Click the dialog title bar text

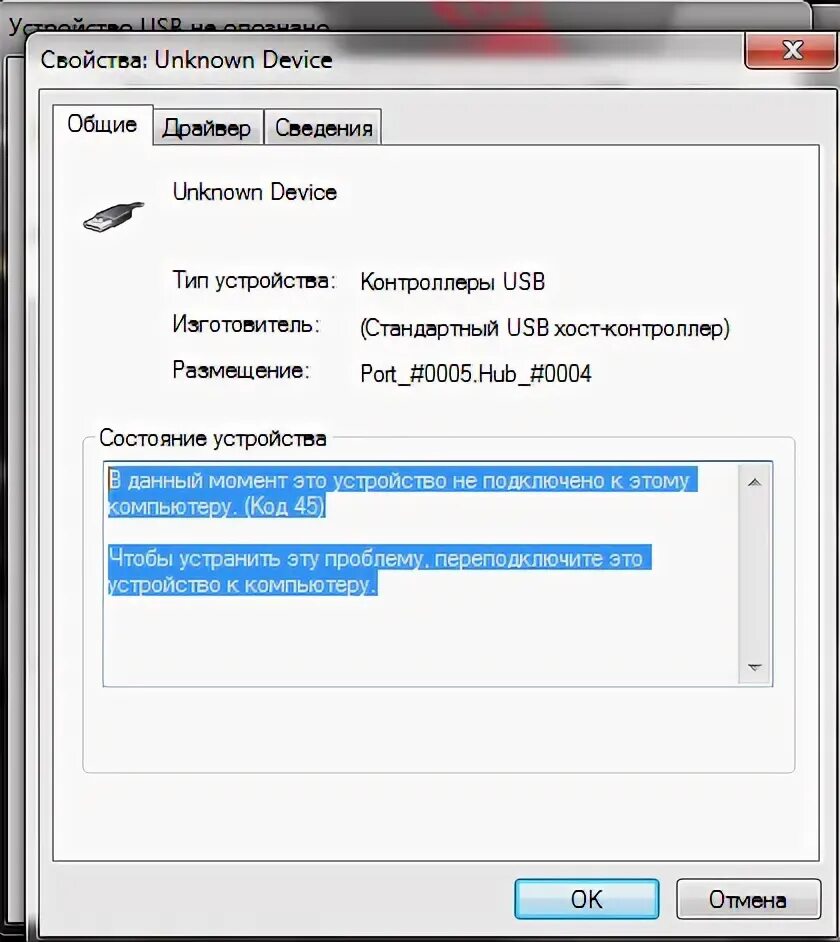click(x=186, y=60)
